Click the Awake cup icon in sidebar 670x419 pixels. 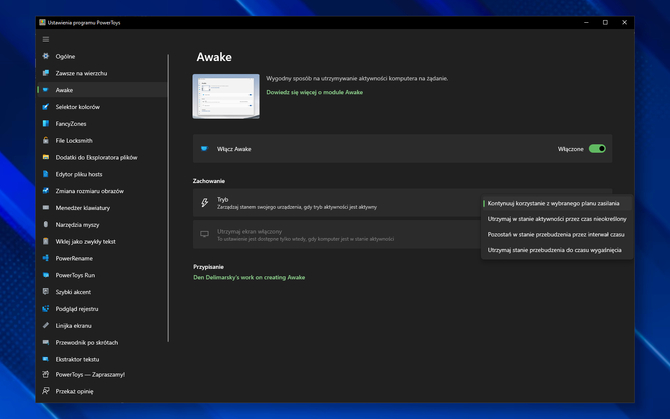click(46, 90)
